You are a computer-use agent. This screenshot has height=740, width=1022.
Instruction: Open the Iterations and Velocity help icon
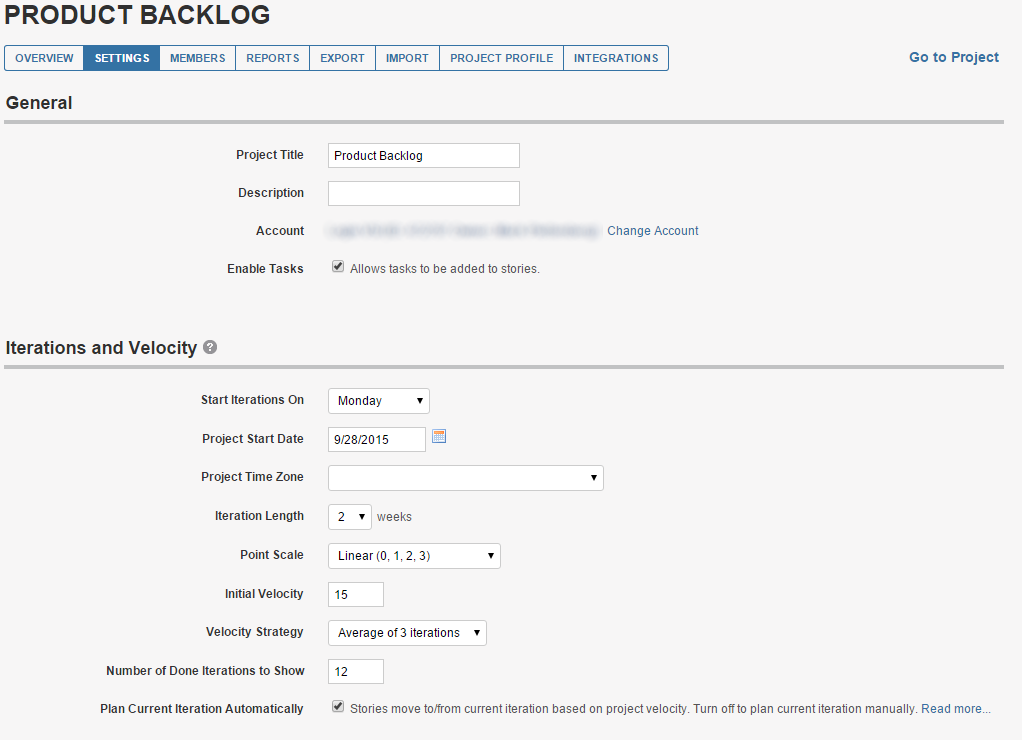pyautogui.click(x=210, y=347)
